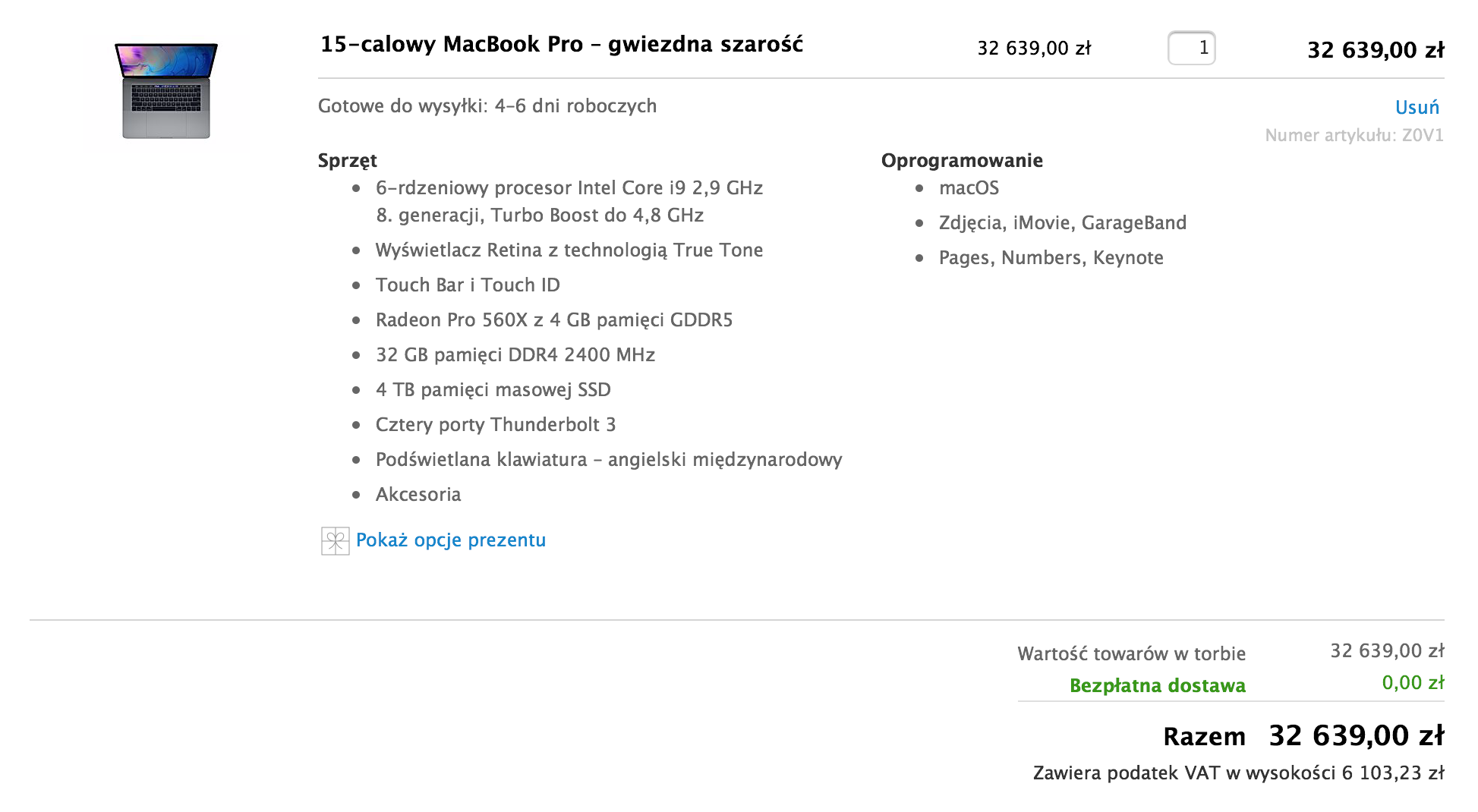Click the Akcesoria list item

click(418, 494)
